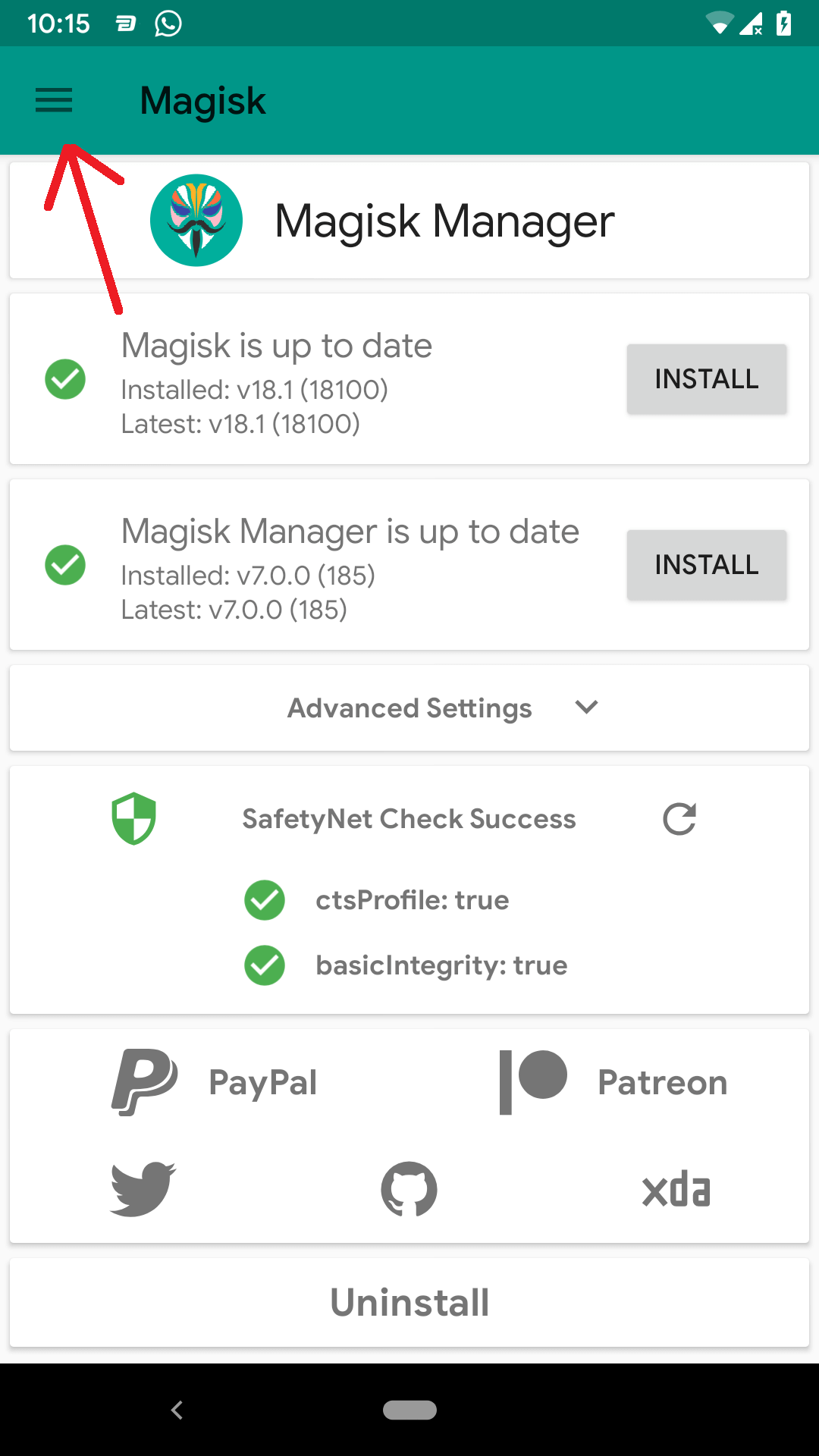
Task: Click the Magisk Manager app logo
Action: [x=196, y=220]
